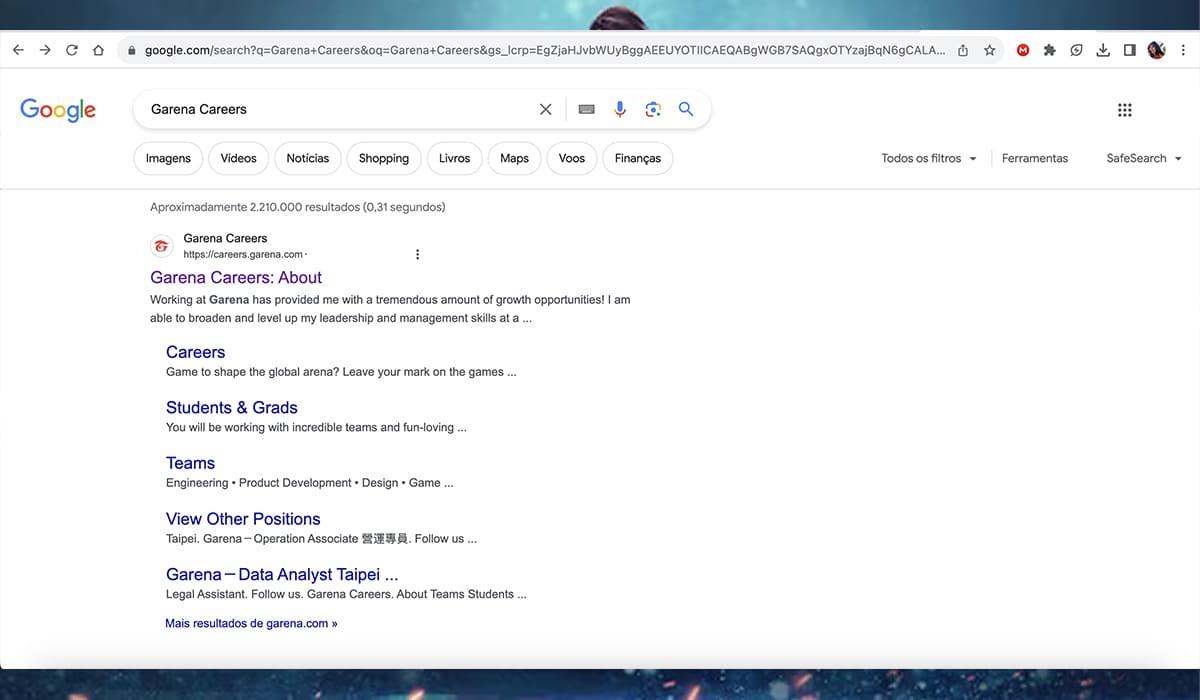The width and height of the screenshot is (1200, 700).
Task: Open Ferramentas search tools
Action: pyautogui.click(x=1035, y=158)
